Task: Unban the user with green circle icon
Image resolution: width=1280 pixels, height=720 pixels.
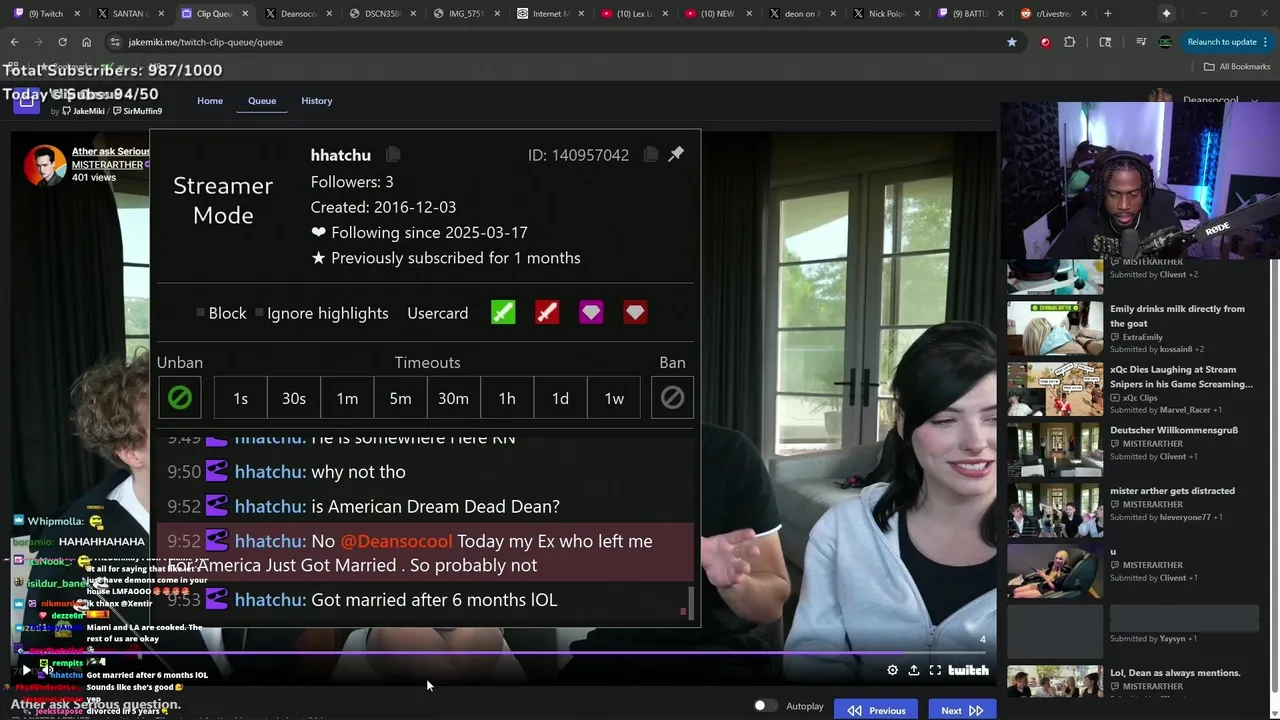Action: pyautogui.click(x=180, y=398)
